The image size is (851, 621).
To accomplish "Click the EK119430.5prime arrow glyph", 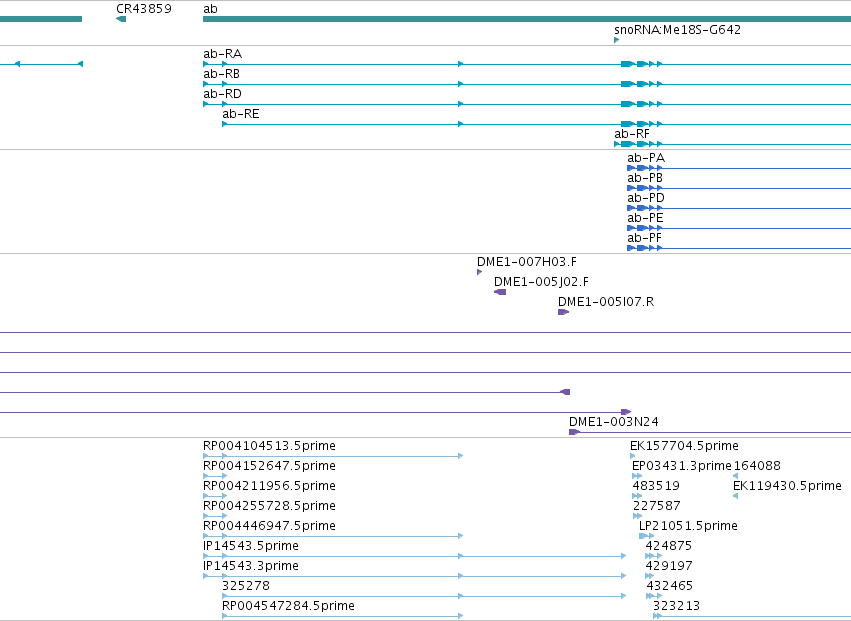I will pos(735,496).
